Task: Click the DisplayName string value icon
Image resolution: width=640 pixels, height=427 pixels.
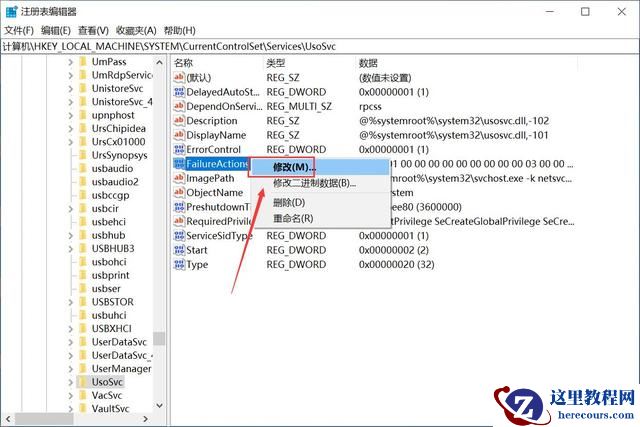Action: pyautogui.click(x=179, y=135)
